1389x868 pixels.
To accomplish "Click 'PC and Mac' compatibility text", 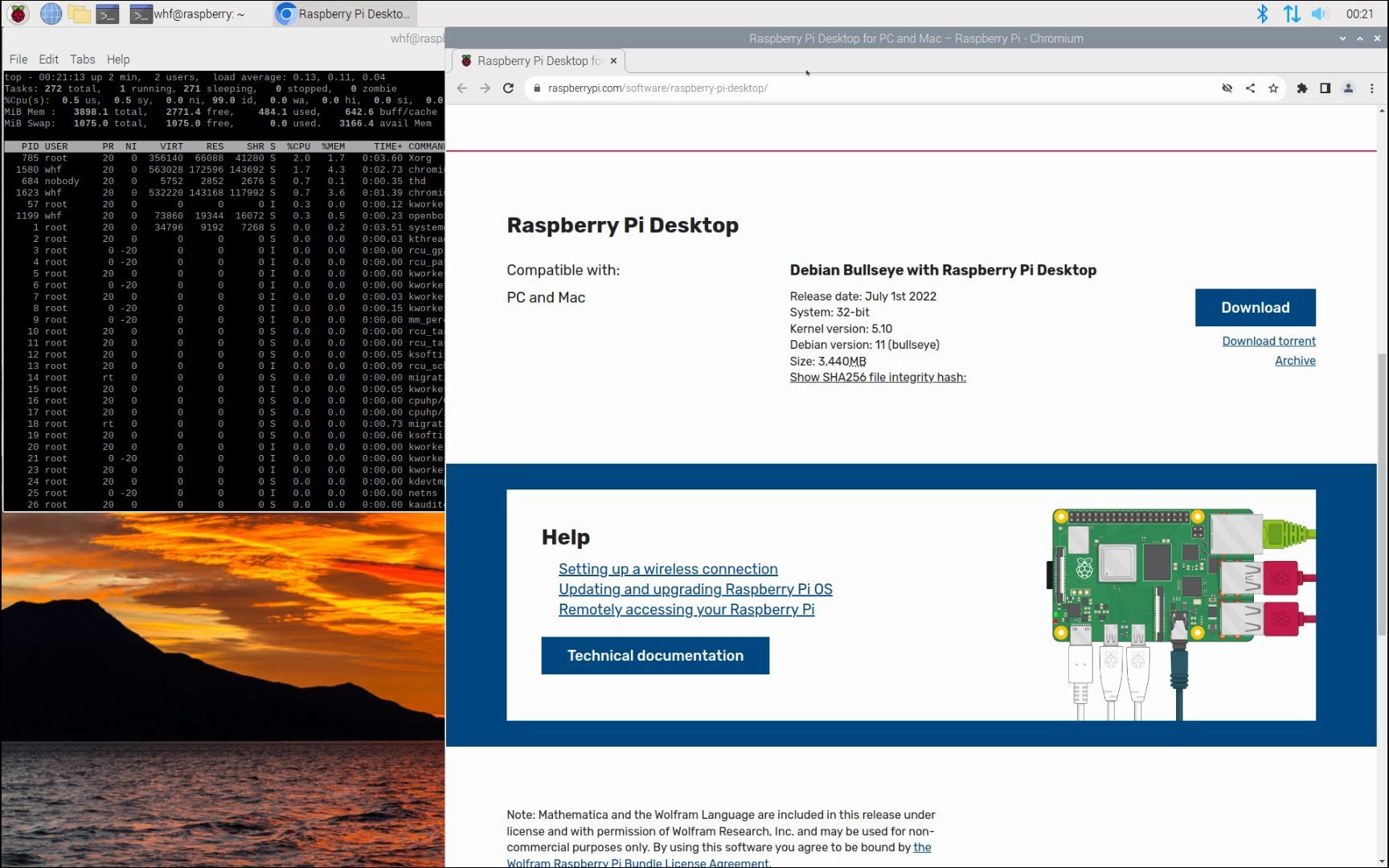I will [x=546, y=297].
